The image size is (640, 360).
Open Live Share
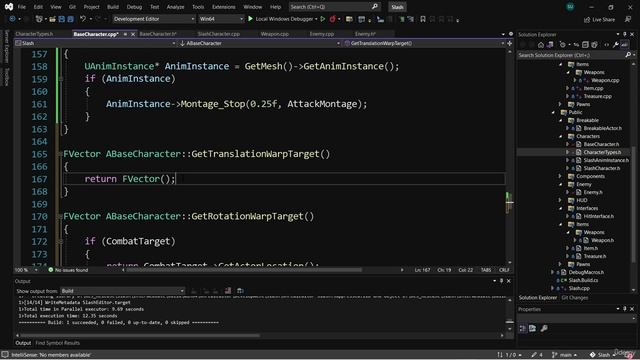(599, 20)
